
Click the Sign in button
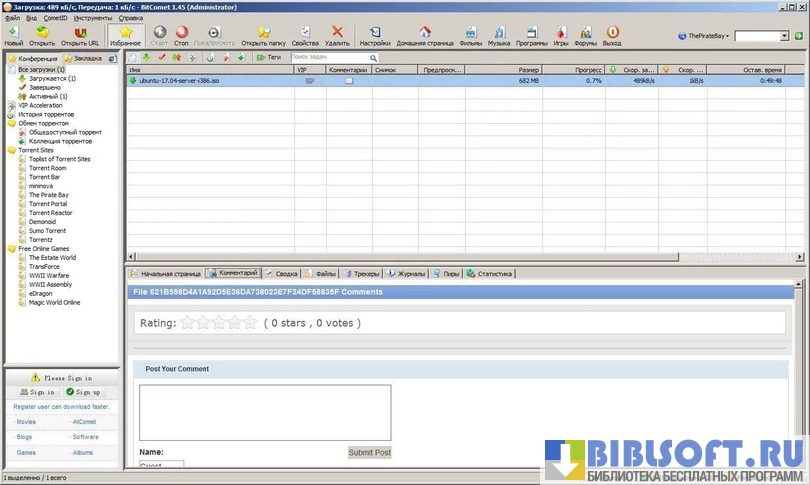[40, 392]
